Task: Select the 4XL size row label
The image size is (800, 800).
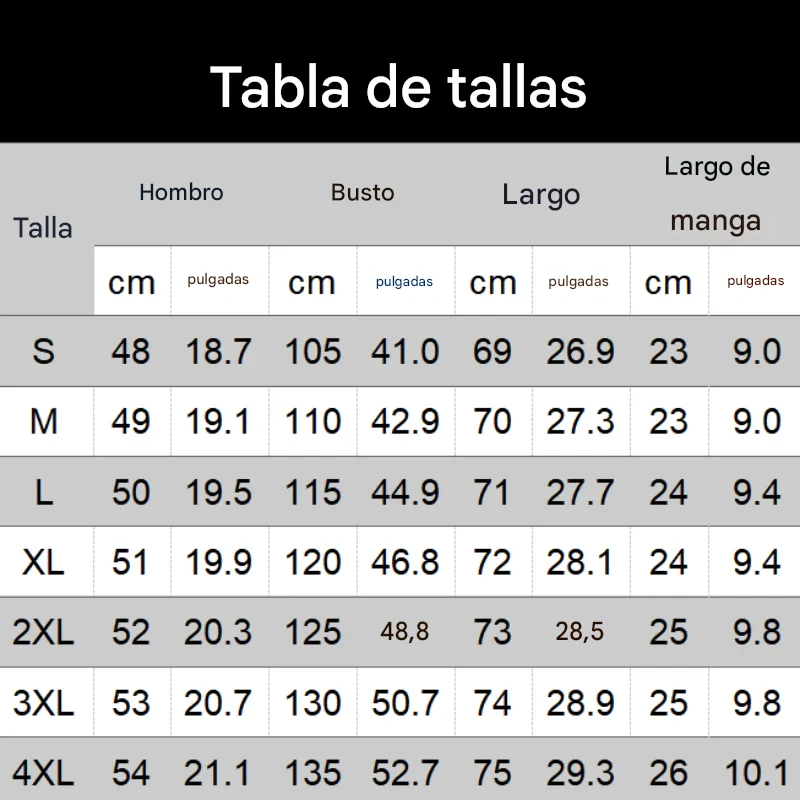Action: pos(43,773)
